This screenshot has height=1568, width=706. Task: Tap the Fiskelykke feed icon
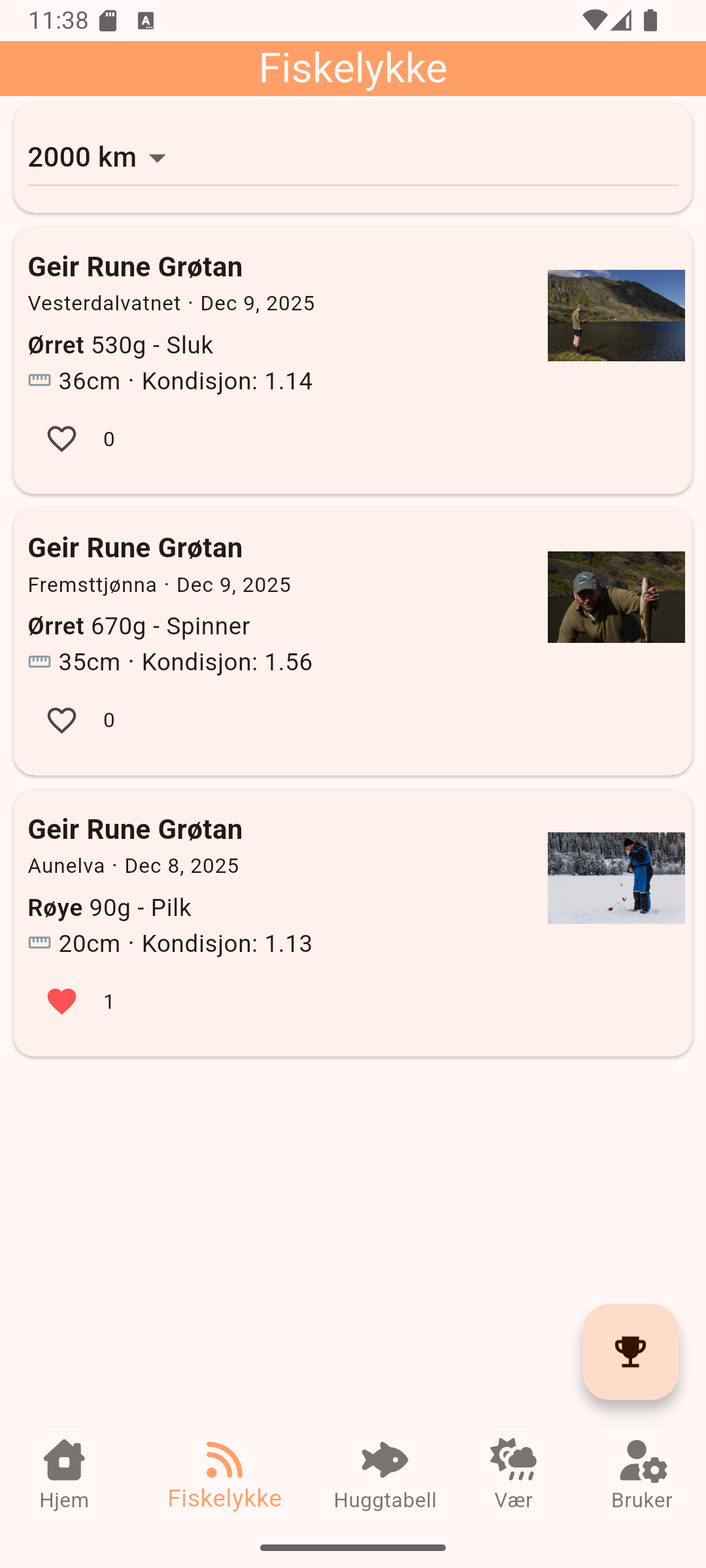(x=224, y=1460)
